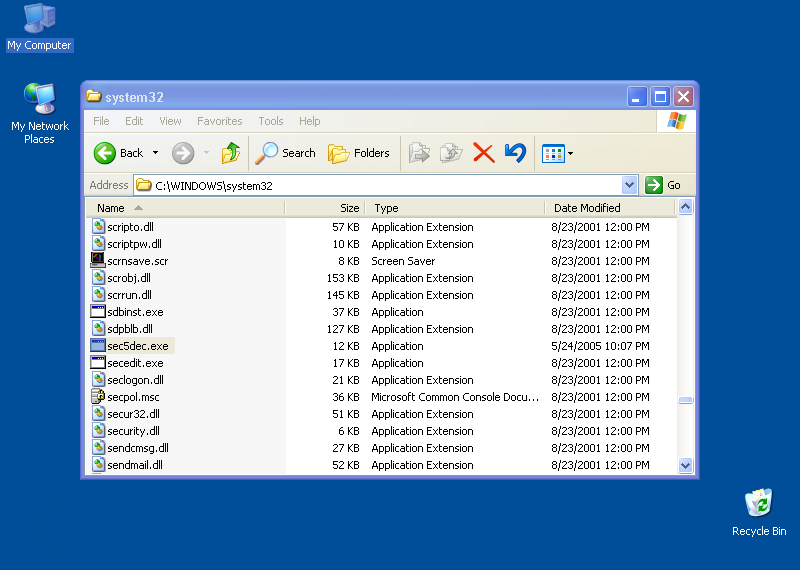This screenshot has height=570, width=800.
Task: Expand the Views dropdown arrow
Action: (570, 153)
